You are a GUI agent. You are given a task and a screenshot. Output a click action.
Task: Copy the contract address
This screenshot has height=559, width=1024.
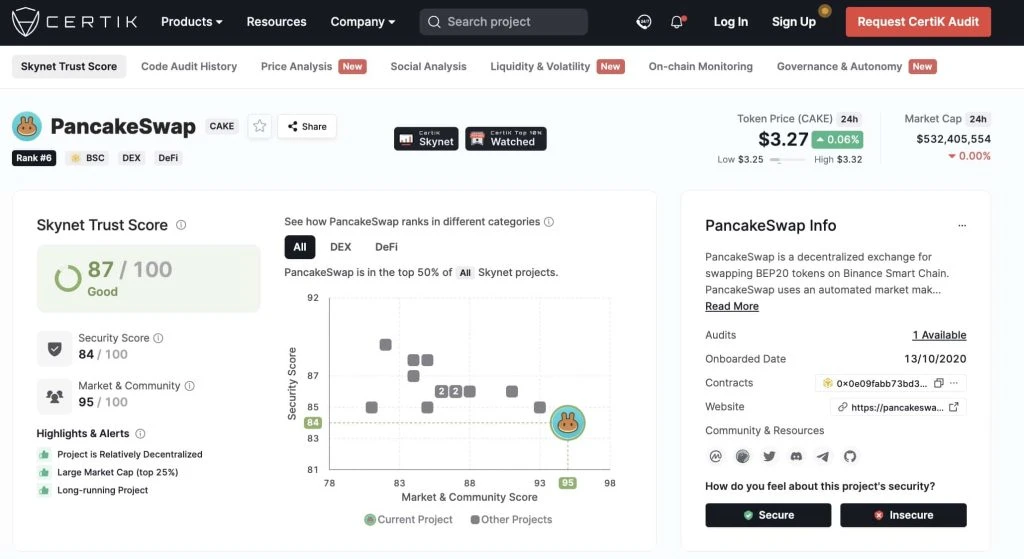pos(938,383)
